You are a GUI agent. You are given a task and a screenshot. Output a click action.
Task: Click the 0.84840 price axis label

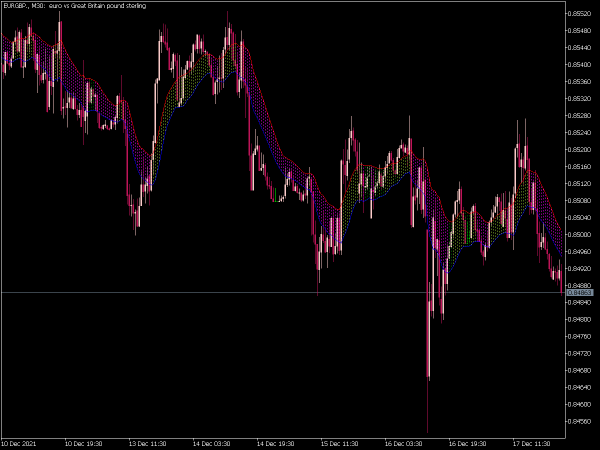(579, 302)
